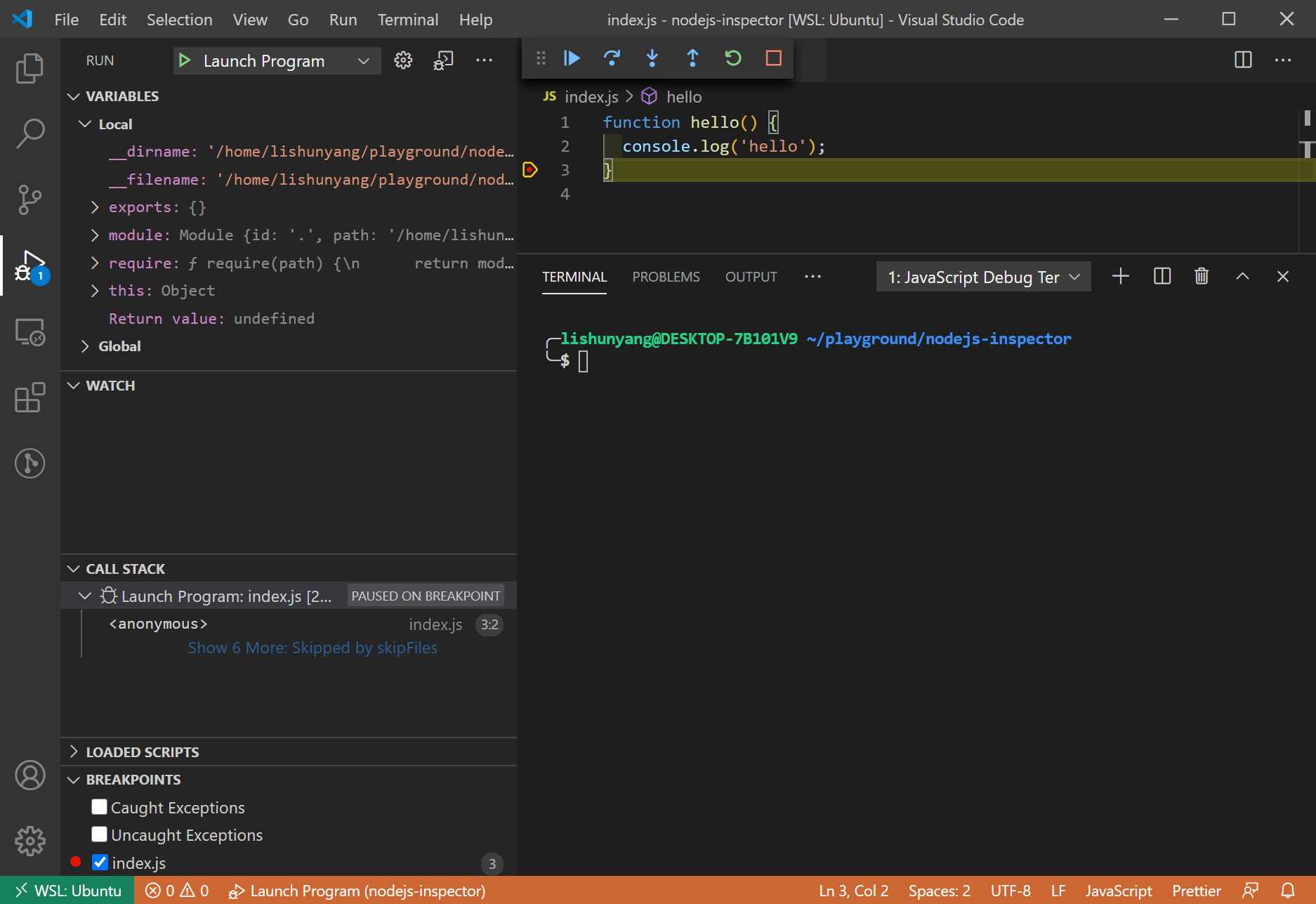This screenshot has height=904, width=1316.
Task: Start debugging with green play arrow
Action: [x=185, y=60]
